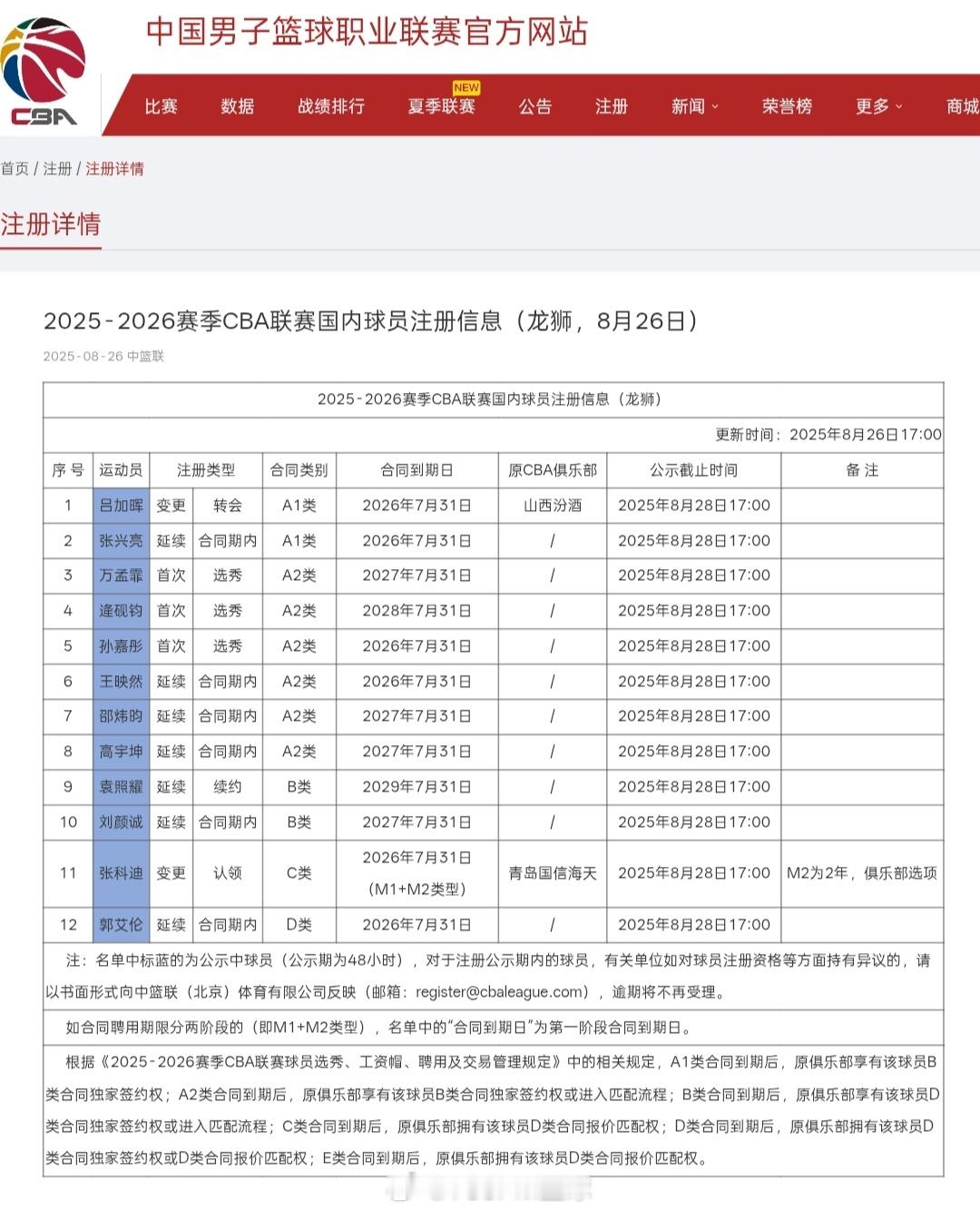980x1211 pixels.
Task: Click the 注册类型 column header
Action: [206, 470]
